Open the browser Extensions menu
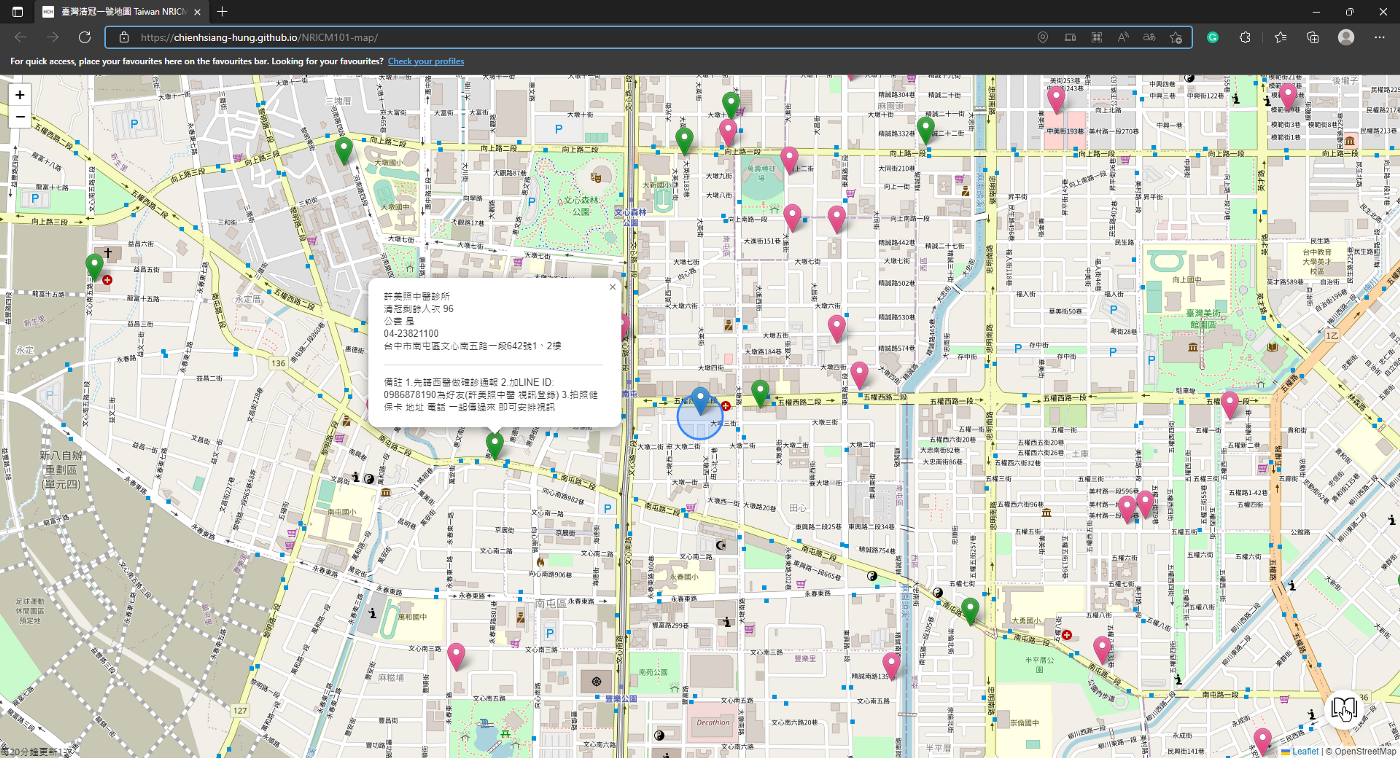Image resolution: width=1400 pixels, height=758 pixels. click(1245, 37)
